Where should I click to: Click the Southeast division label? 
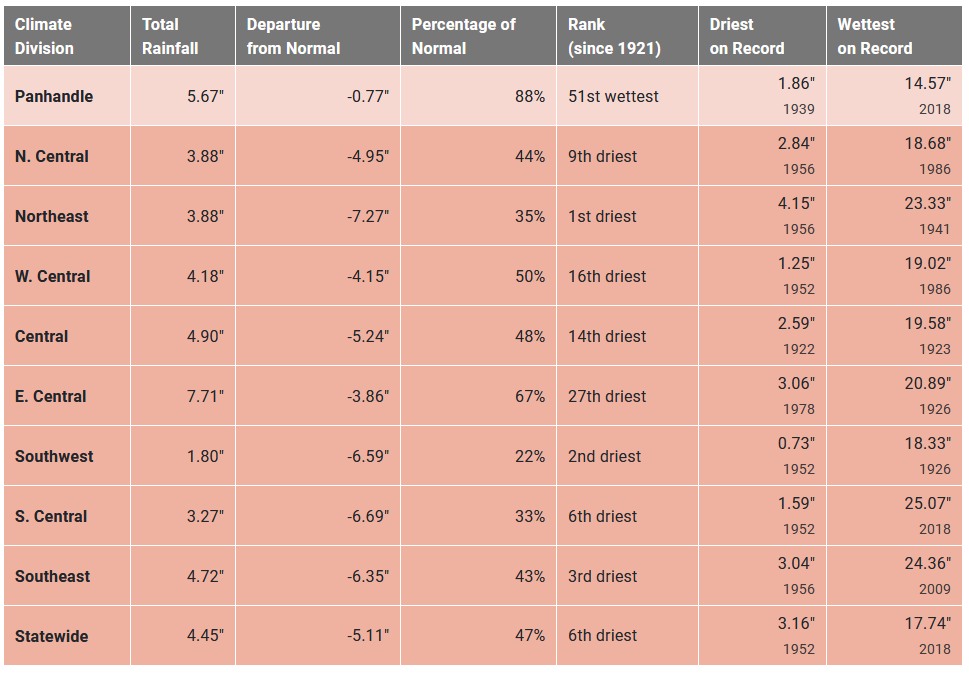click(53, 576)
